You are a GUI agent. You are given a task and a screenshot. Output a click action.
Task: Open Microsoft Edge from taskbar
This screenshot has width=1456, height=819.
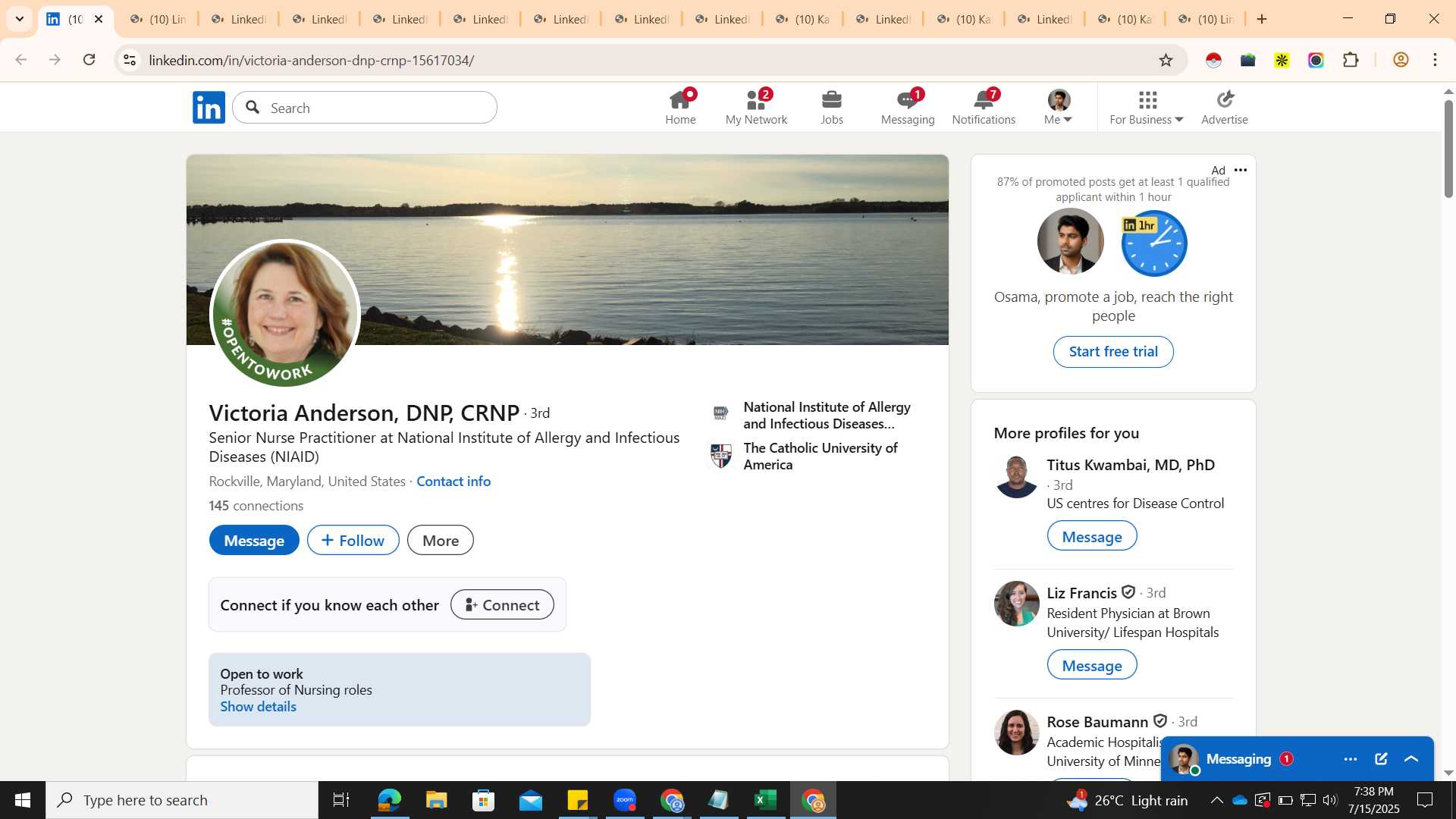coord(389,800)
